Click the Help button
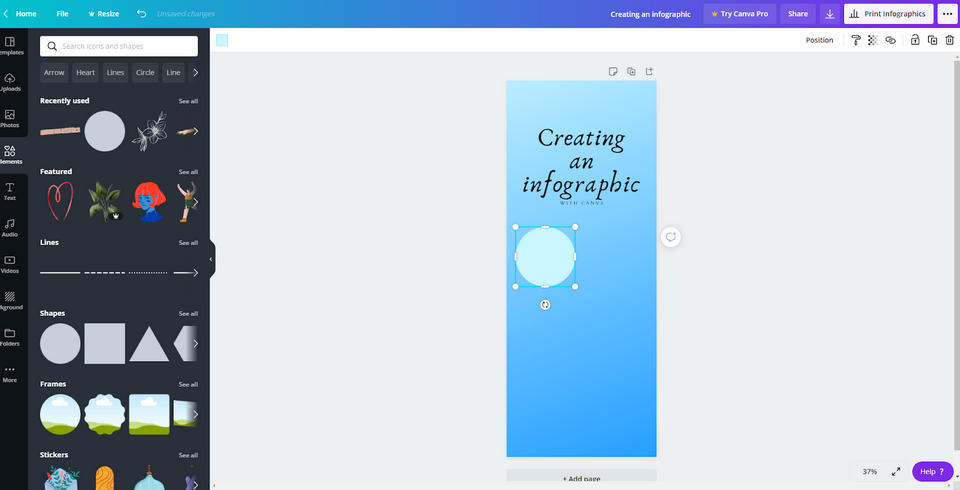Screen dimensions: 960x490 pyautogui.click(x=932, y=472)
